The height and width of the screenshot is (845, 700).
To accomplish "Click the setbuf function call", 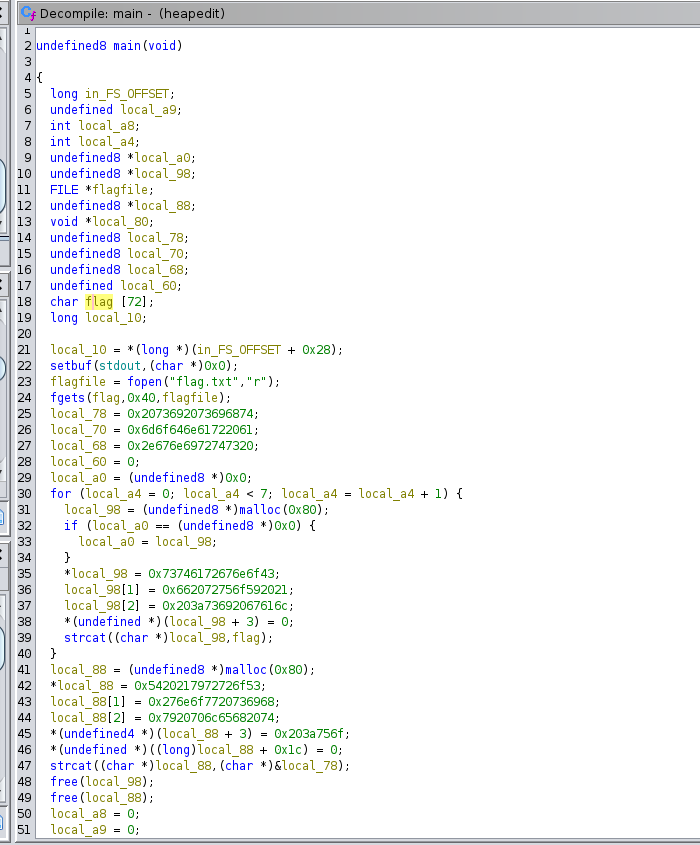I will [71, 365].
